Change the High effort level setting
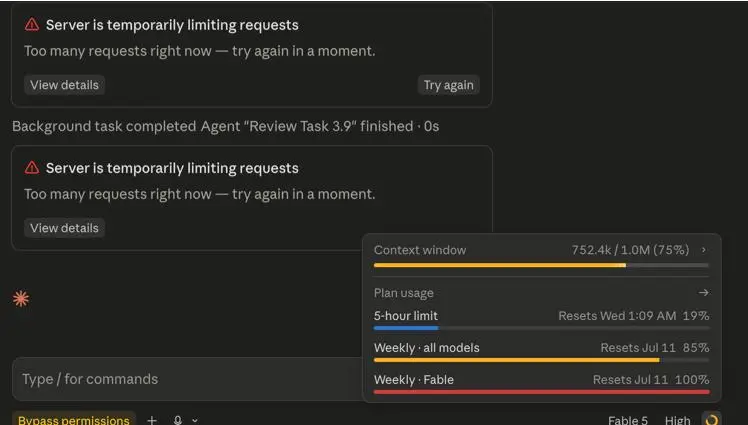 [677, 420]
